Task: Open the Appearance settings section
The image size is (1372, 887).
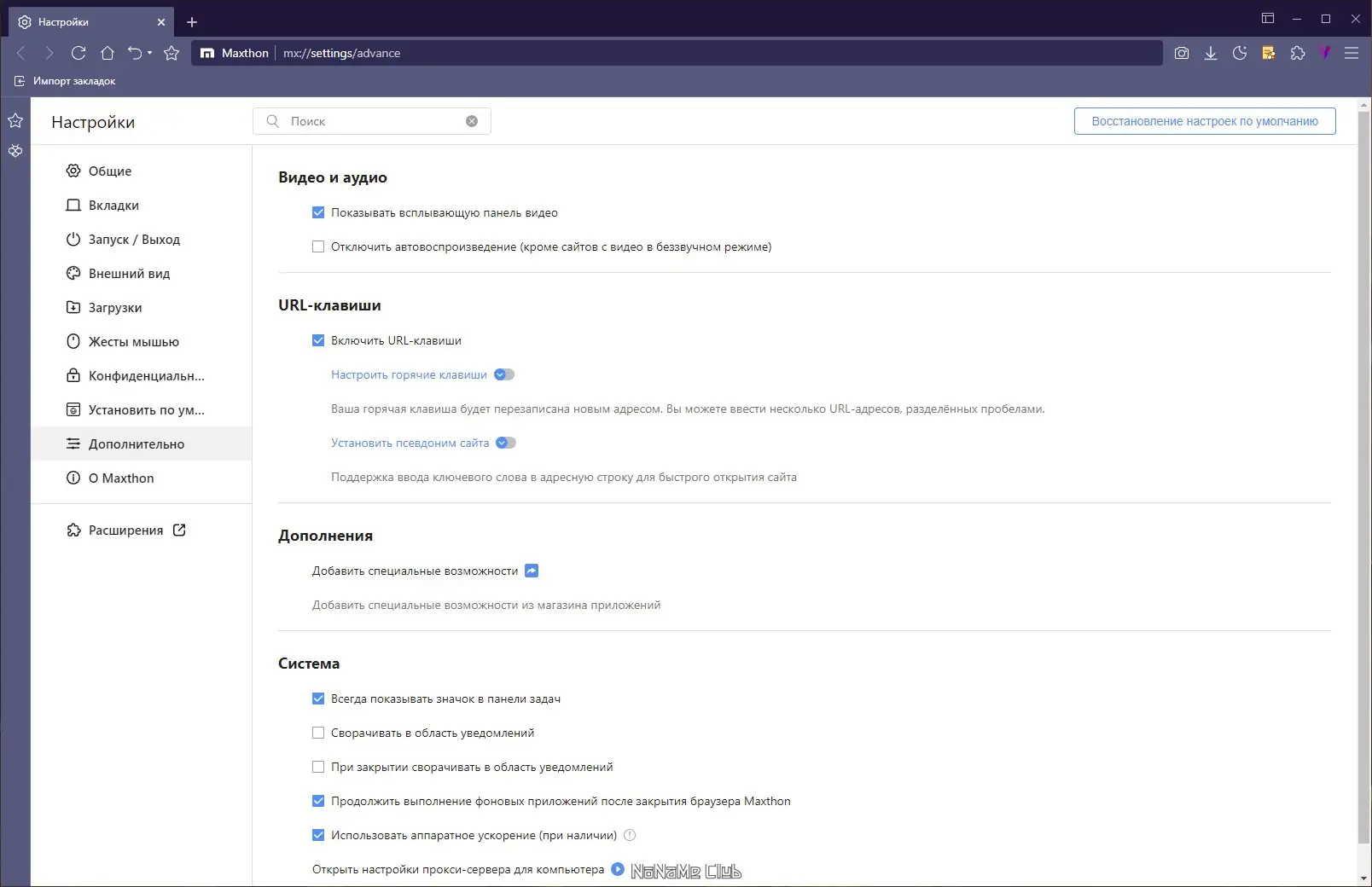Action: [x=142, y=273]
